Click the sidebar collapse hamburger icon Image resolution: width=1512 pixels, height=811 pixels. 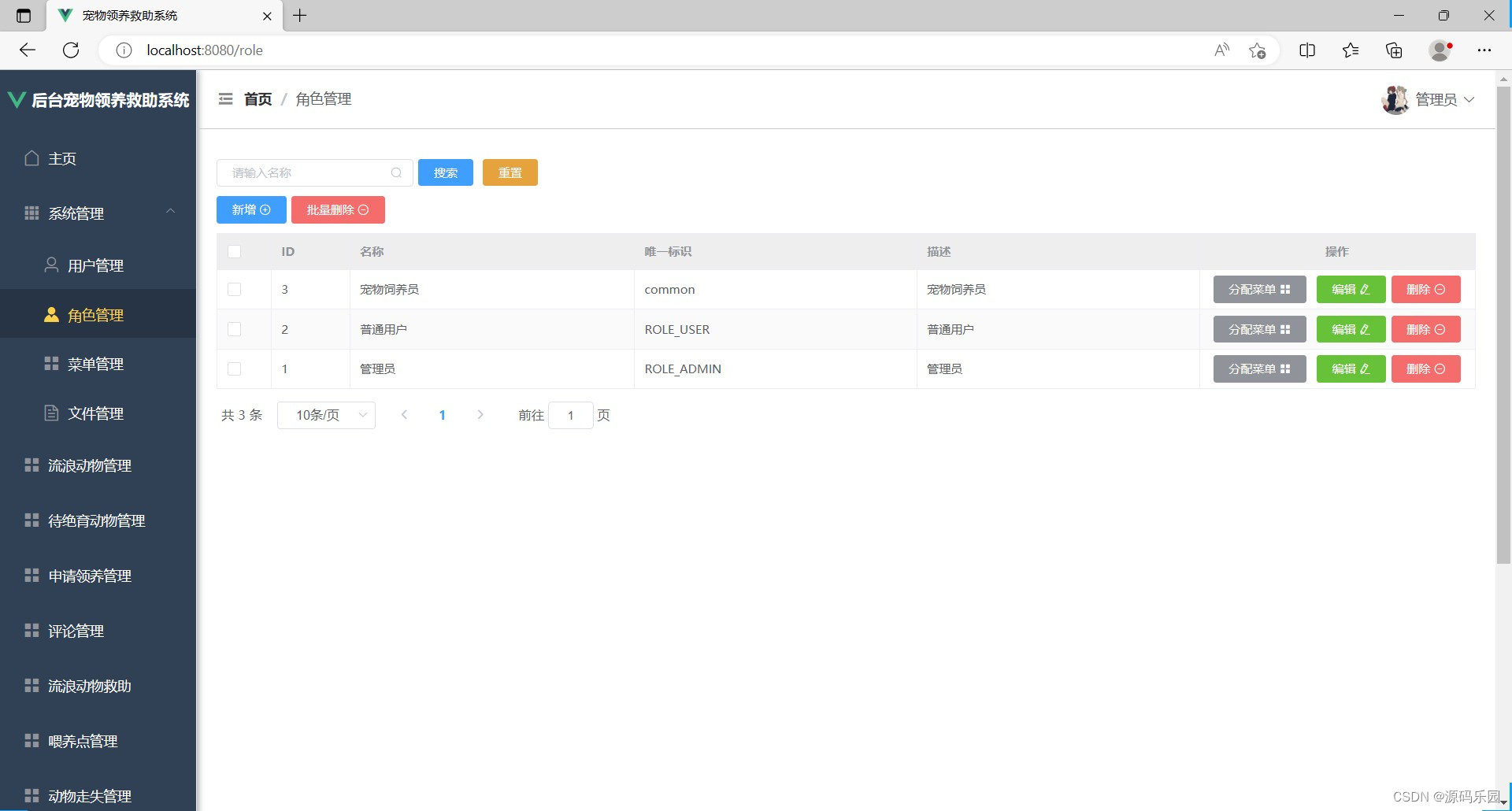click(x=226, y=98)
